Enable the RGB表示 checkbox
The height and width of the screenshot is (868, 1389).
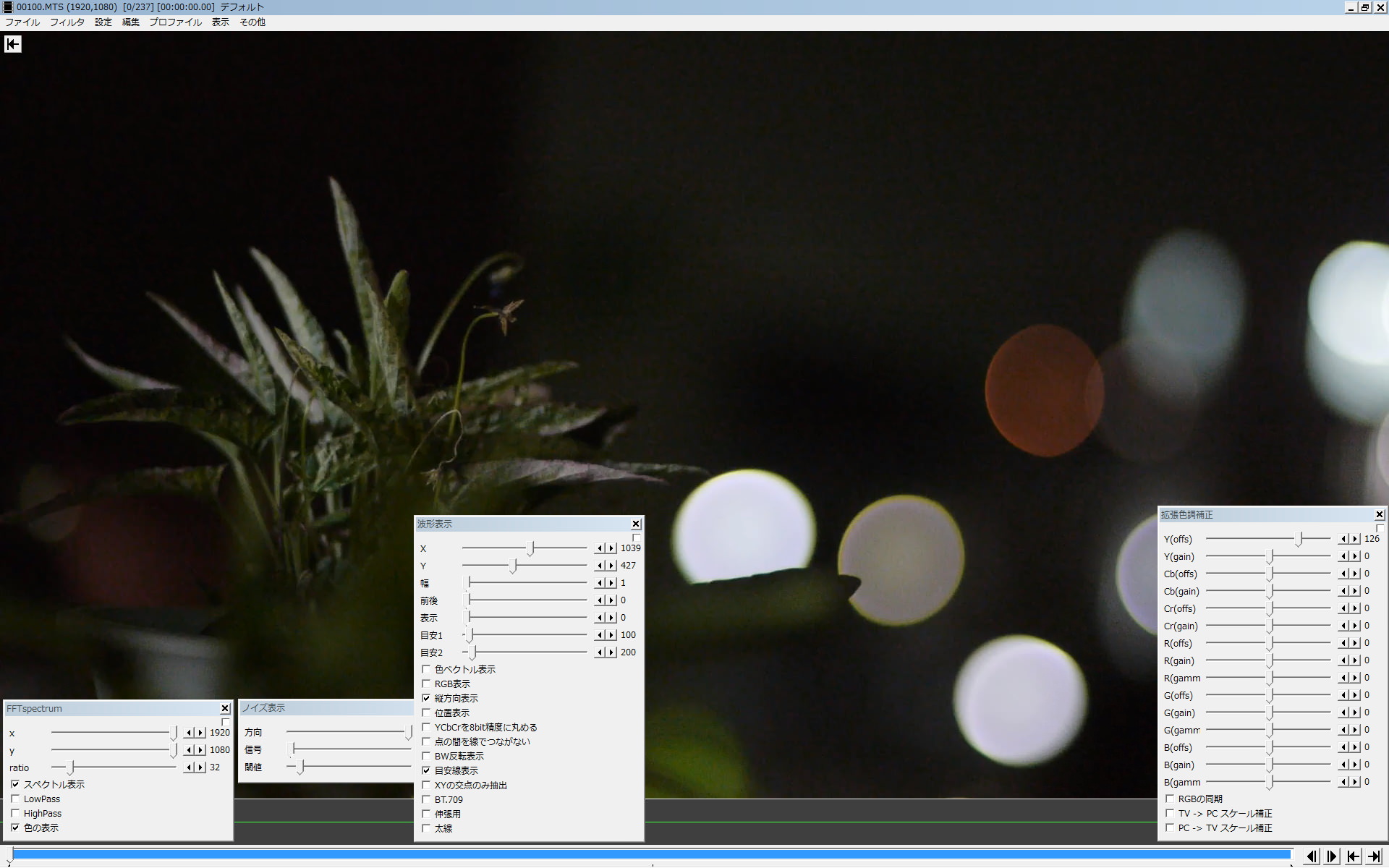pos(426,684)
